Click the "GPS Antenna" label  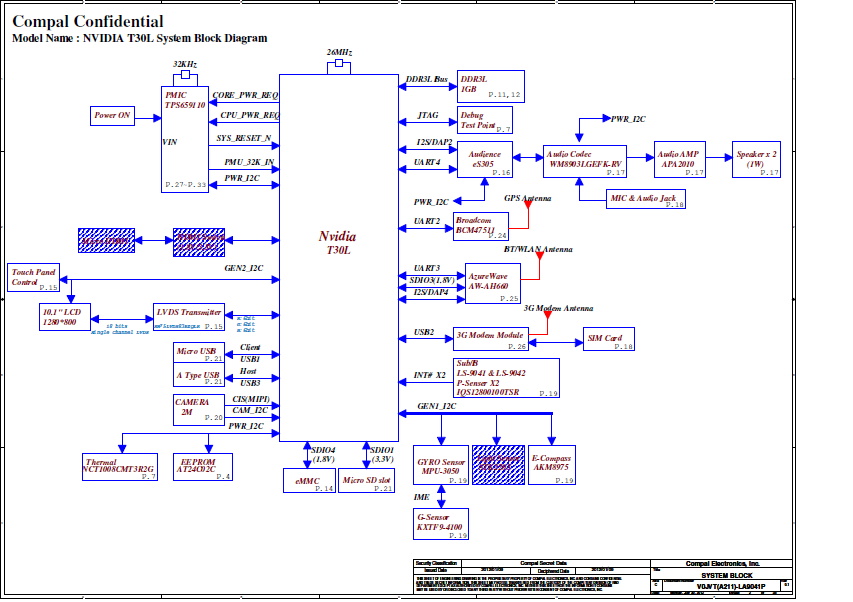[528, 198]
